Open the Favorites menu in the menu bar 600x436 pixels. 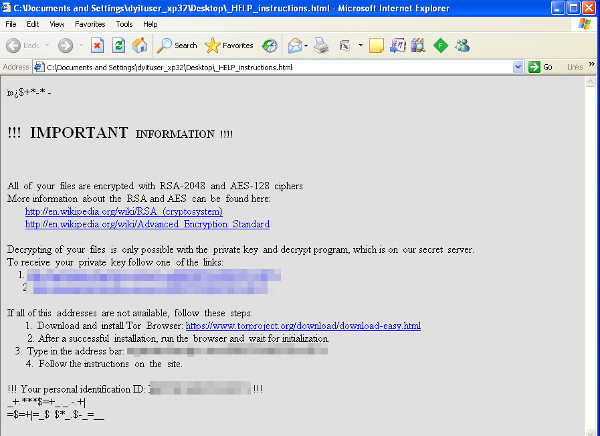pos(90,23)
